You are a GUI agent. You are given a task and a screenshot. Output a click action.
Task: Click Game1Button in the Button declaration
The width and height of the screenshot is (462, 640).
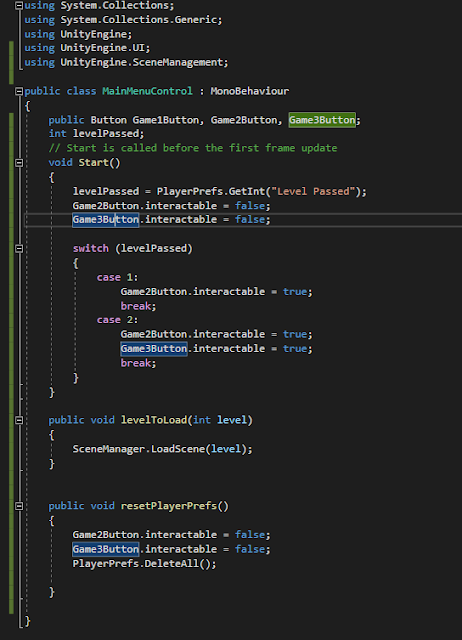166,120
